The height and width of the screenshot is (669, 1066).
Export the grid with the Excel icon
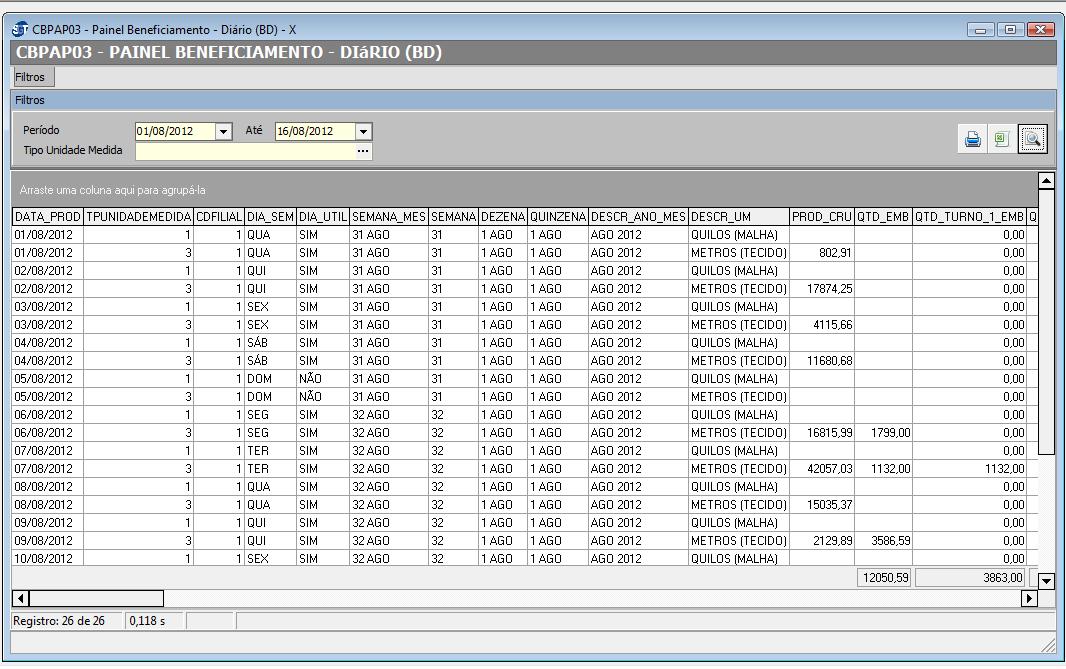1001,140
